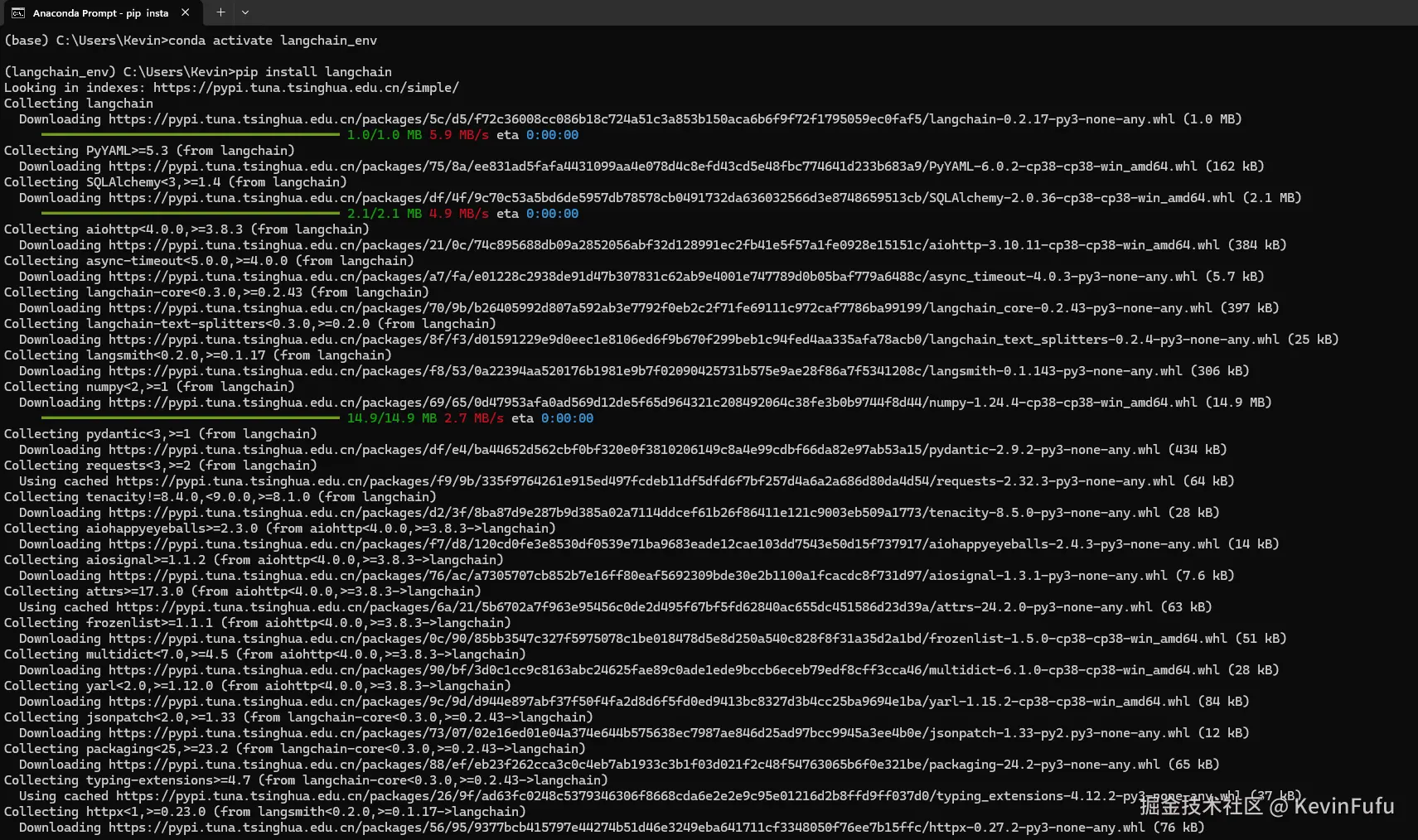The height and width of the screenshot is (840, 1418).
Task: Open the PyYAML-6.0.2 wheel download URL
Action: click(x=653, y=167)
